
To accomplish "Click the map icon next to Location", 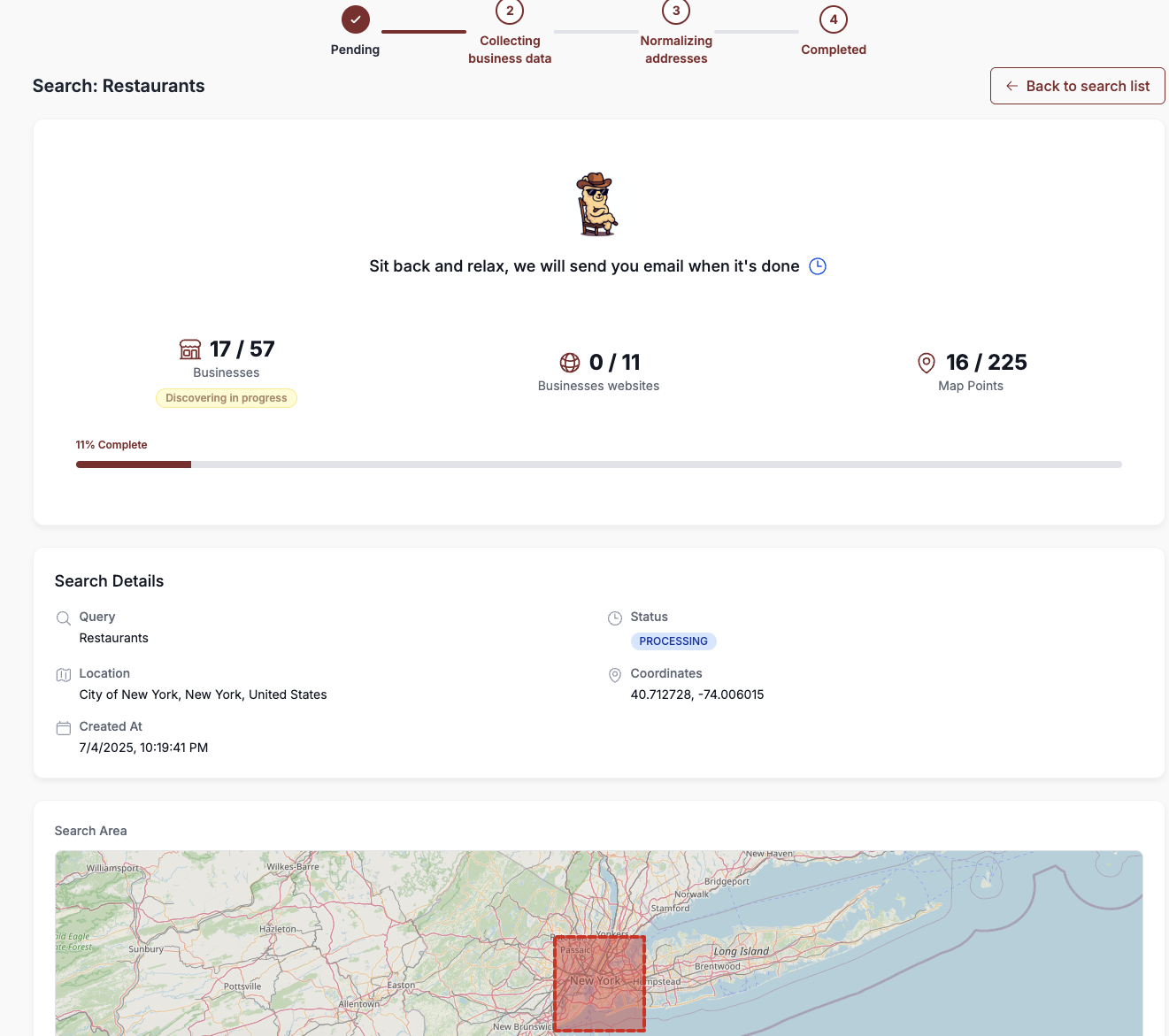I will (x=64, y=675).
